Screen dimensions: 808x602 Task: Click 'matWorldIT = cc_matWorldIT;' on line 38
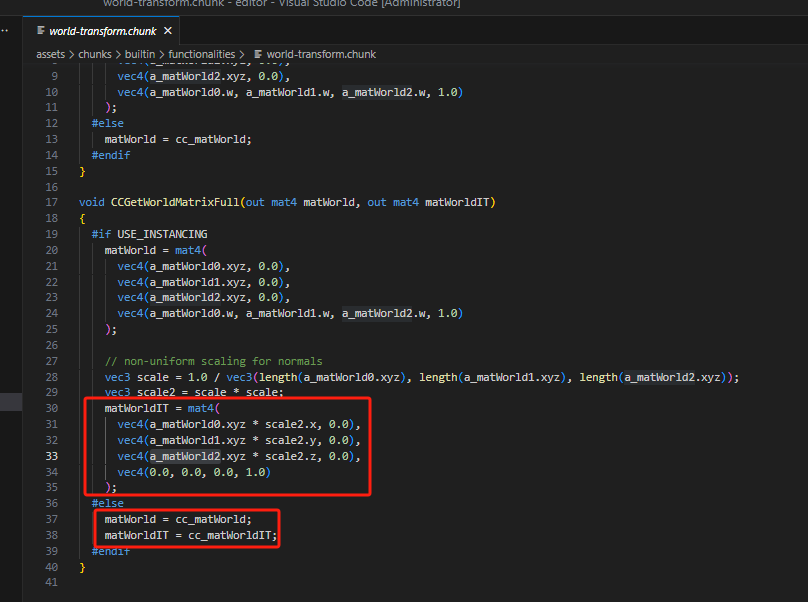click(191, 535)
